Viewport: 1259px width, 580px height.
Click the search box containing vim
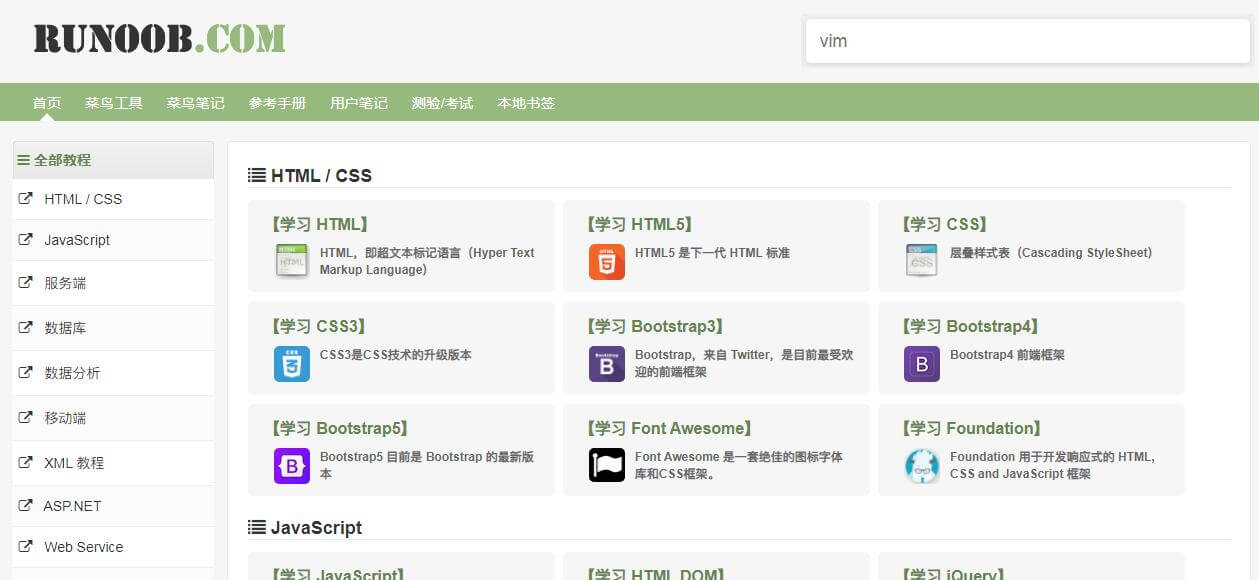(1028, 41)
